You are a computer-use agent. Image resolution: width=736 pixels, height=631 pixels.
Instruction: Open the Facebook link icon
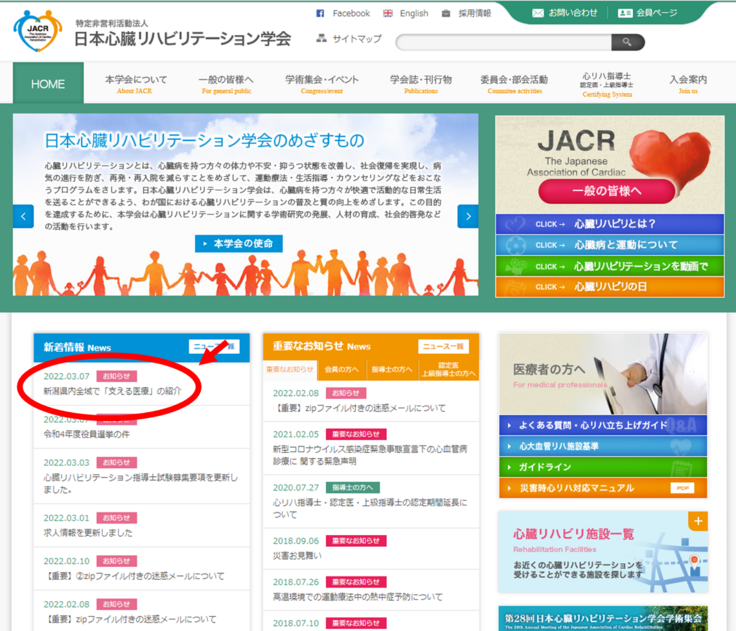pos(321,13)
